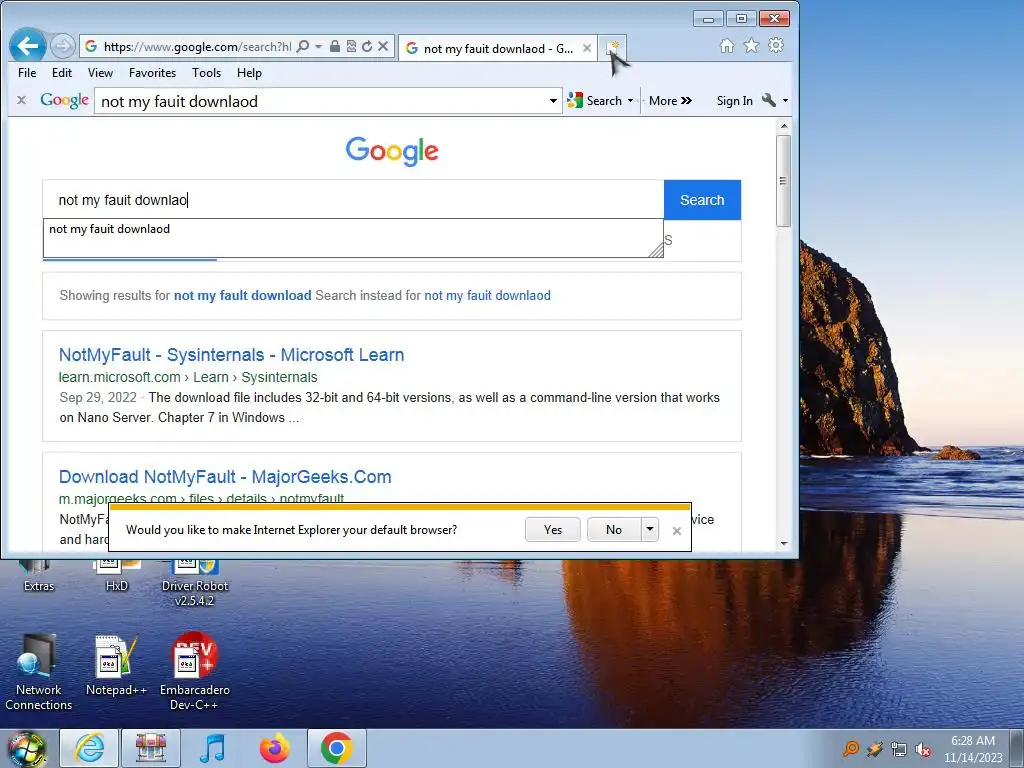Open a new tab button
1024x768 pixels.
613,48
